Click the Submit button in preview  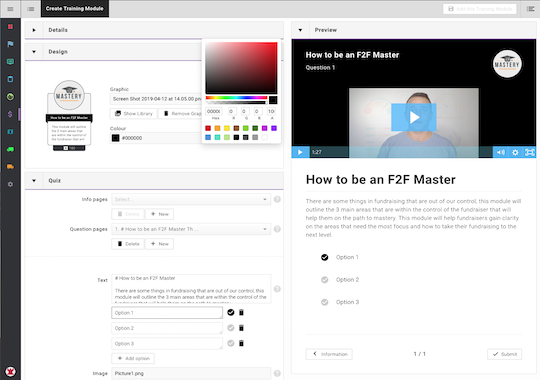click(x=505, y=354)
